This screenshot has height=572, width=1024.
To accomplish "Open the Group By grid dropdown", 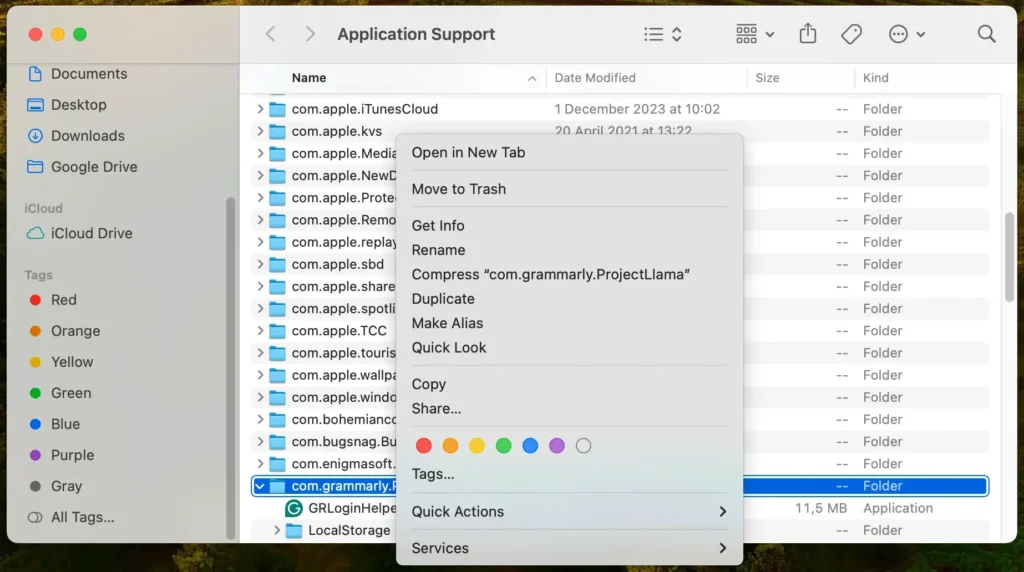I will 754,34.
